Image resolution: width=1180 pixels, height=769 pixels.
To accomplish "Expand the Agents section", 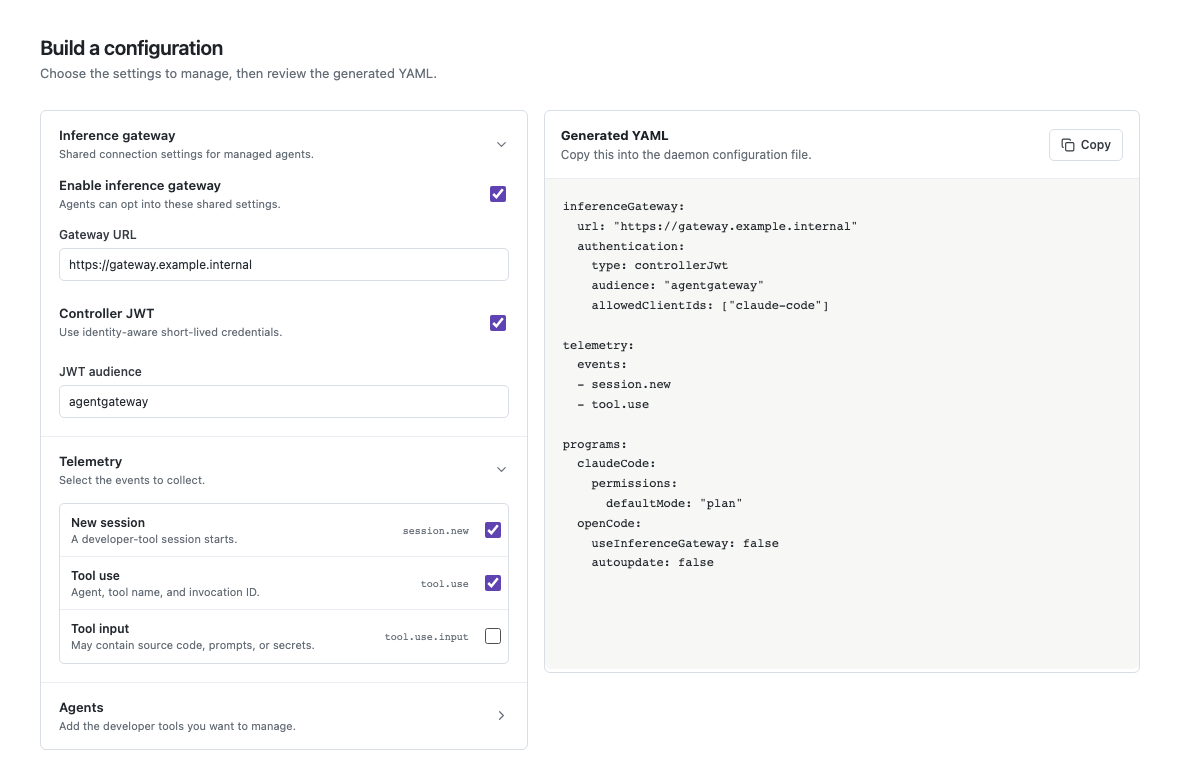I will [x=501, y=716].
